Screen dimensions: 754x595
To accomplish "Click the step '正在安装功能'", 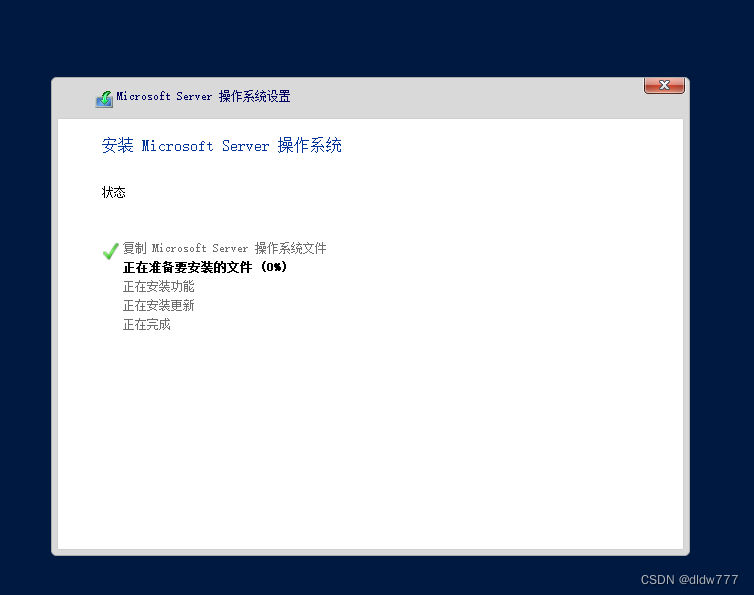I will tap(159, 286).
